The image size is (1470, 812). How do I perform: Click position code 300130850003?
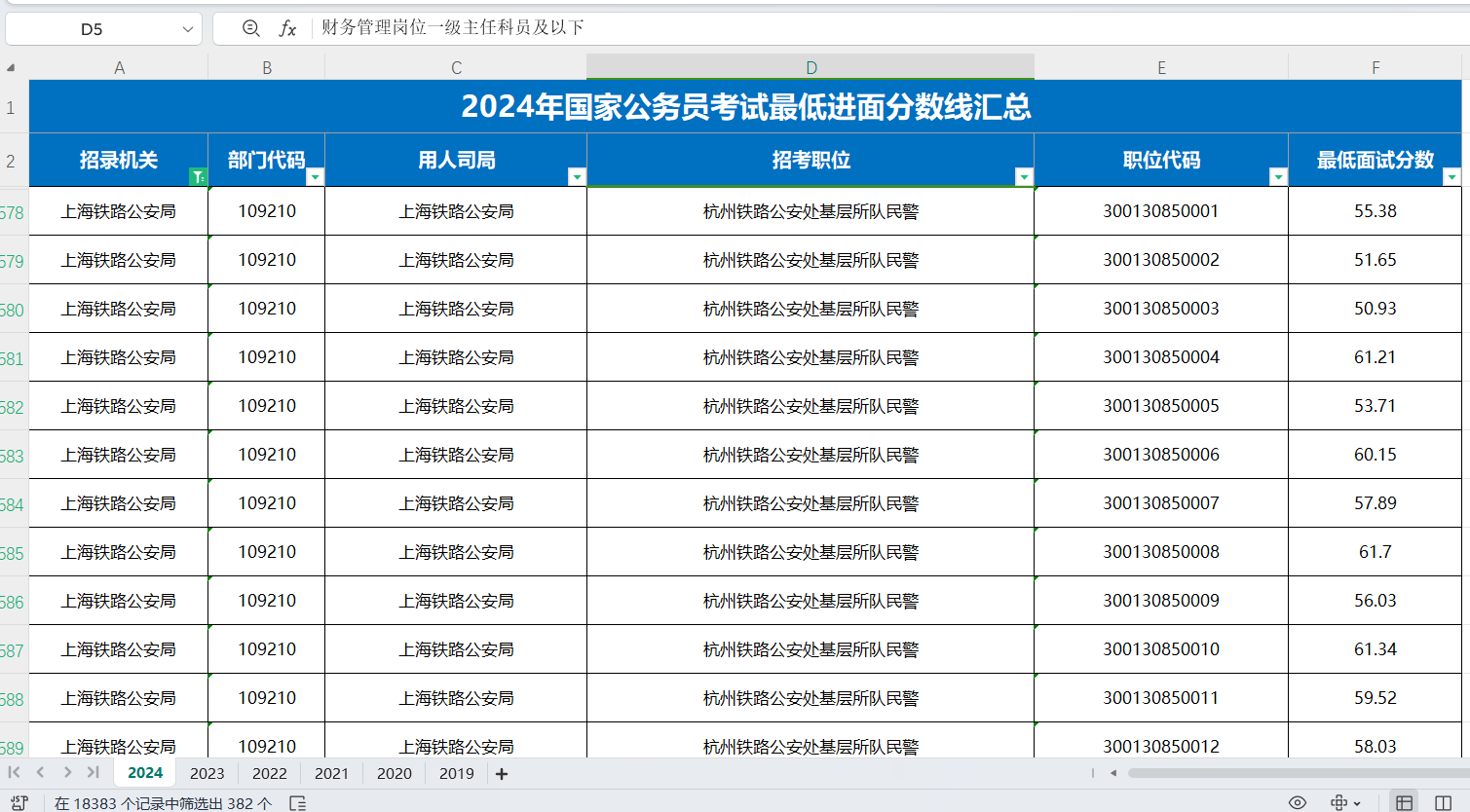(x=1161, y=309)
